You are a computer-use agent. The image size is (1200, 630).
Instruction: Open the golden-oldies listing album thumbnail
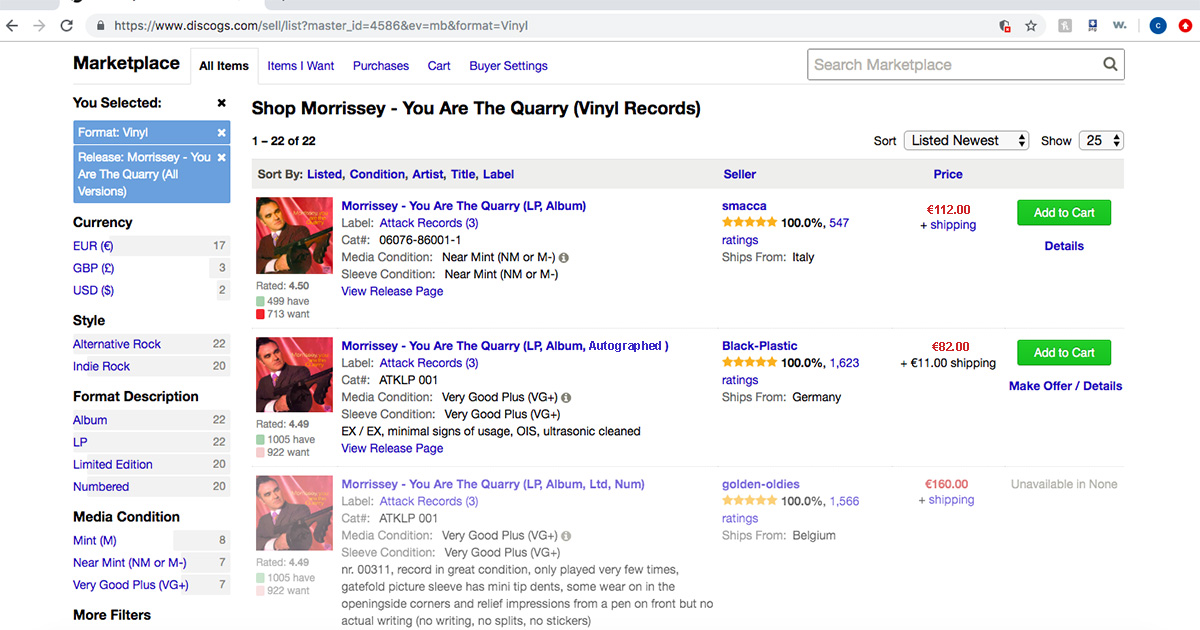tap(294, 514)
